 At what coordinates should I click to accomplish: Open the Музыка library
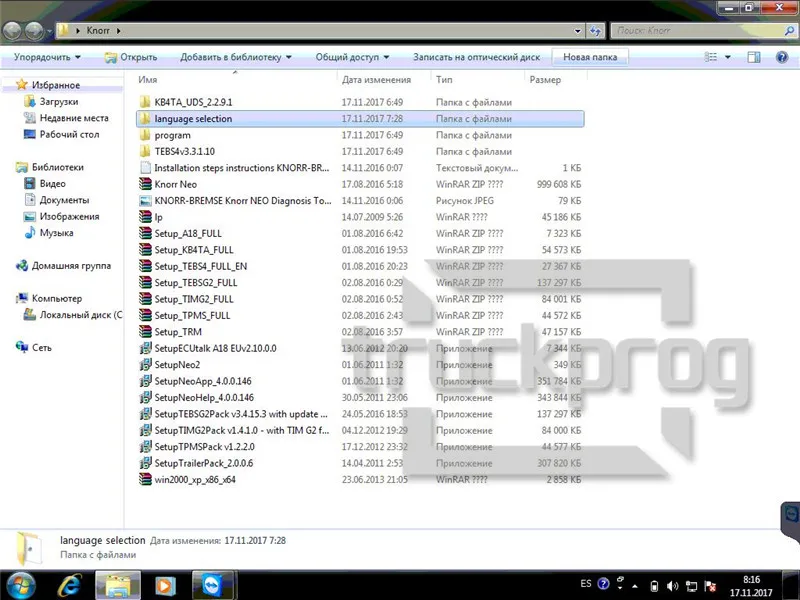[56, 233]
